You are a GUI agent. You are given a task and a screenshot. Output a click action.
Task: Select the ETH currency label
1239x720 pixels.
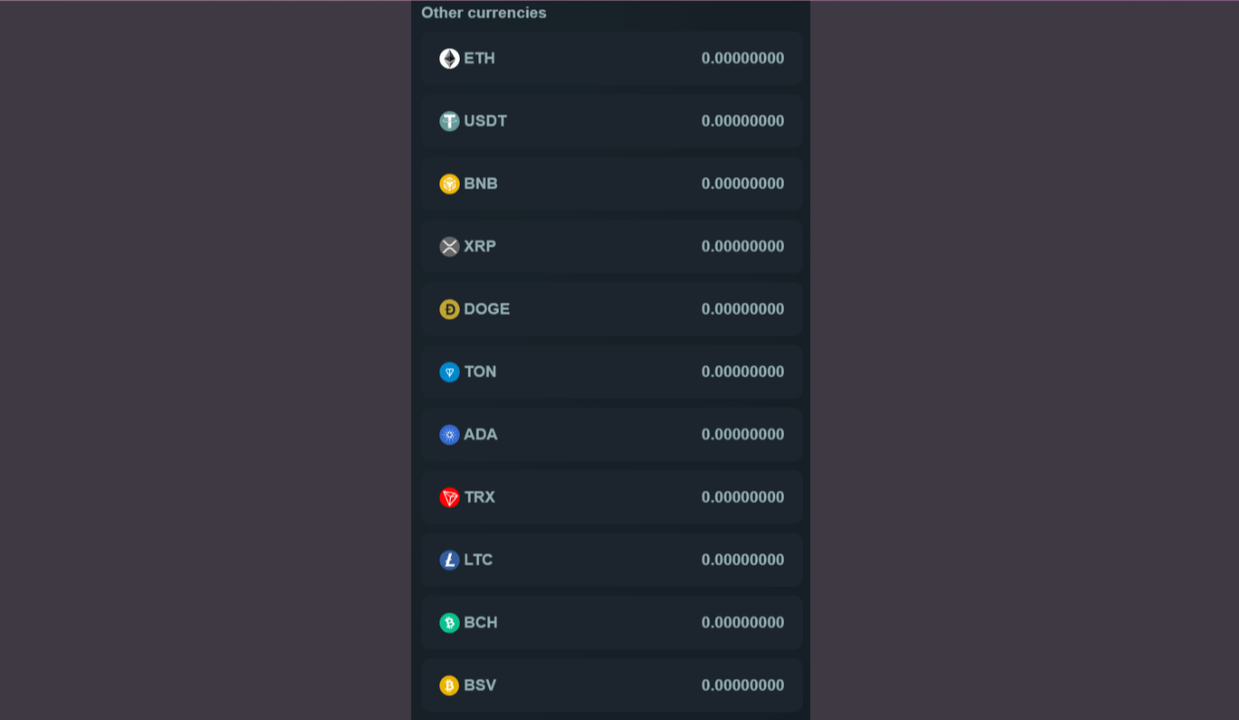479,58
